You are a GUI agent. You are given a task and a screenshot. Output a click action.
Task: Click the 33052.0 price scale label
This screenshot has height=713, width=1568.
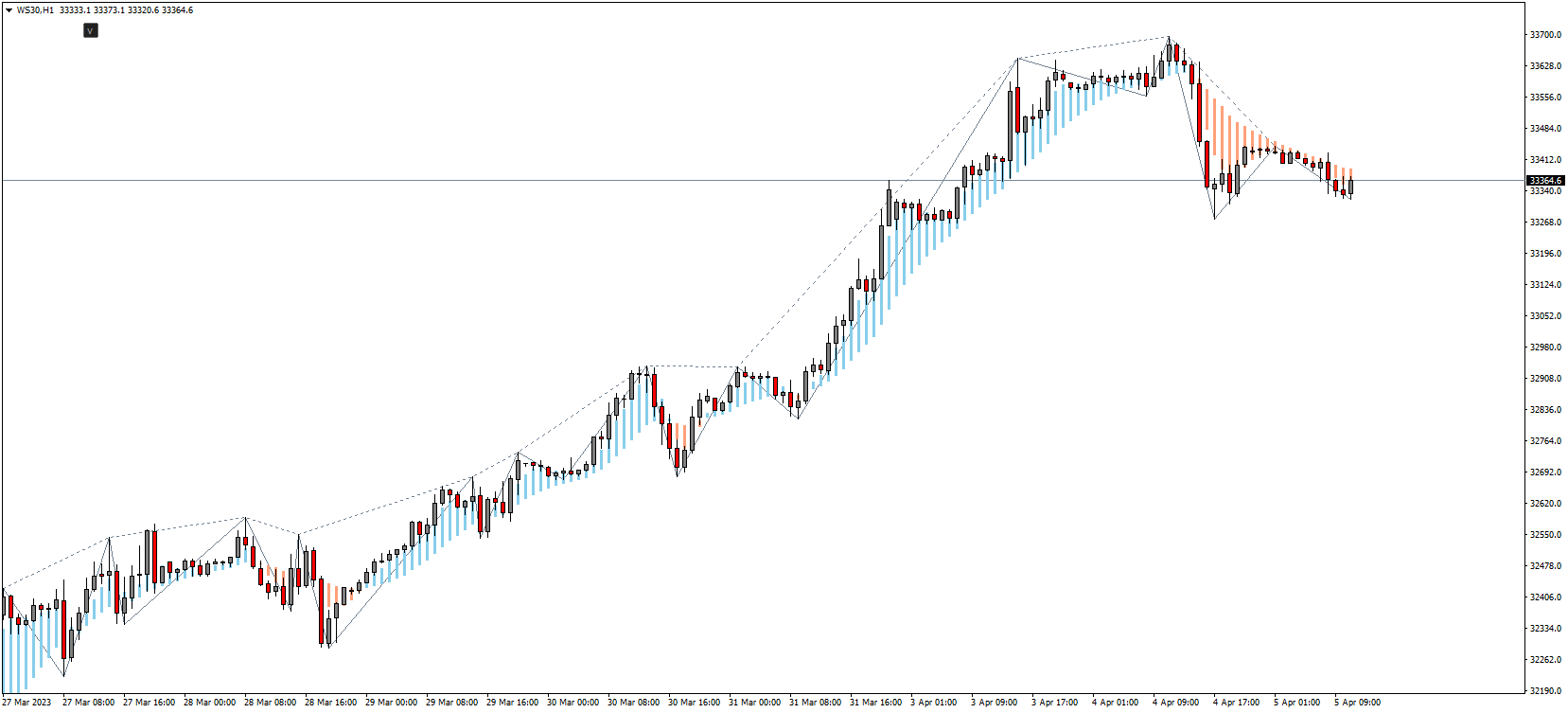[x=1545, y=316]
